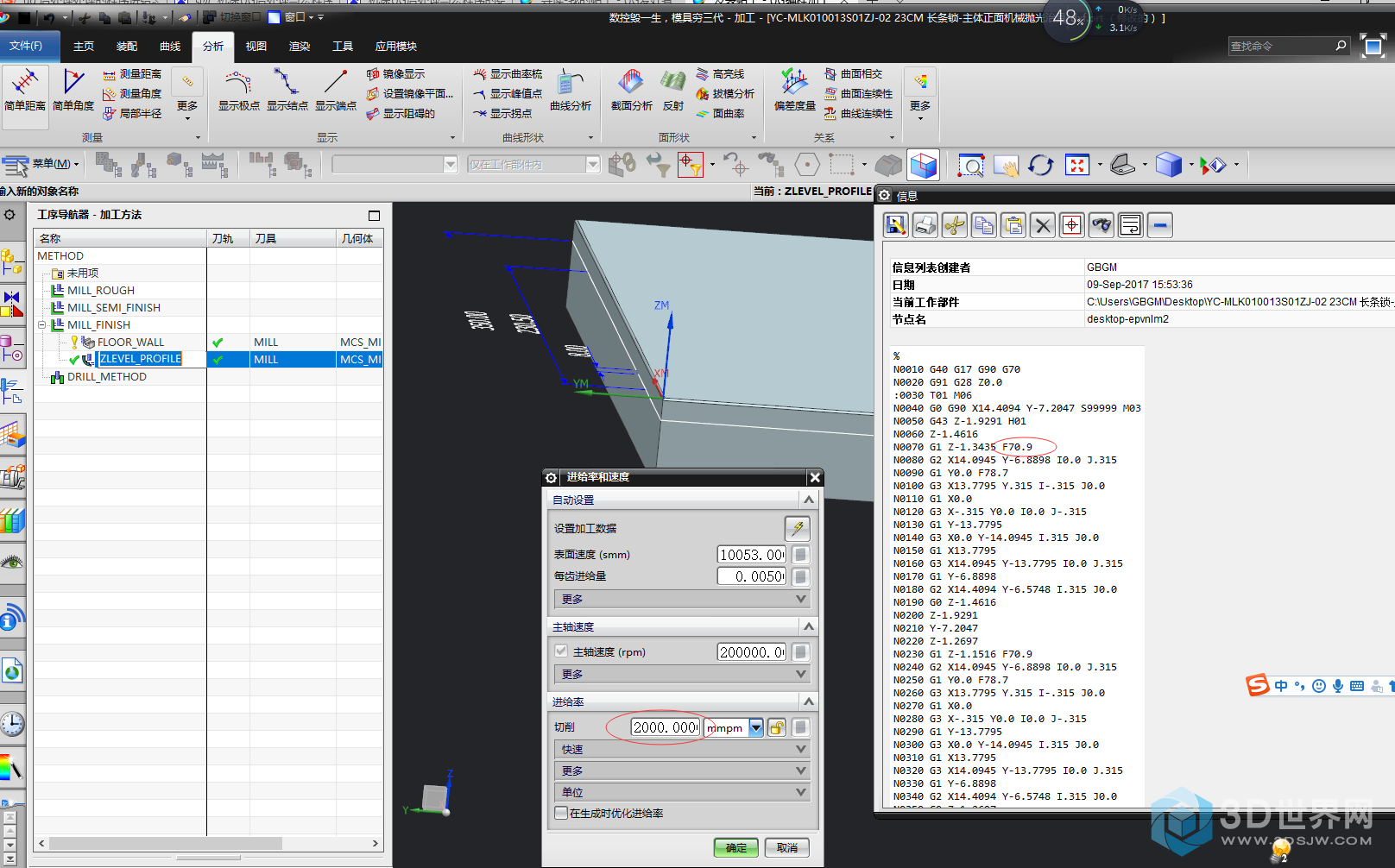The height and width of the screenshot is (868, 1395).
Task: Click the calculator button beside 每齿进给量
Action: point(800,576)
